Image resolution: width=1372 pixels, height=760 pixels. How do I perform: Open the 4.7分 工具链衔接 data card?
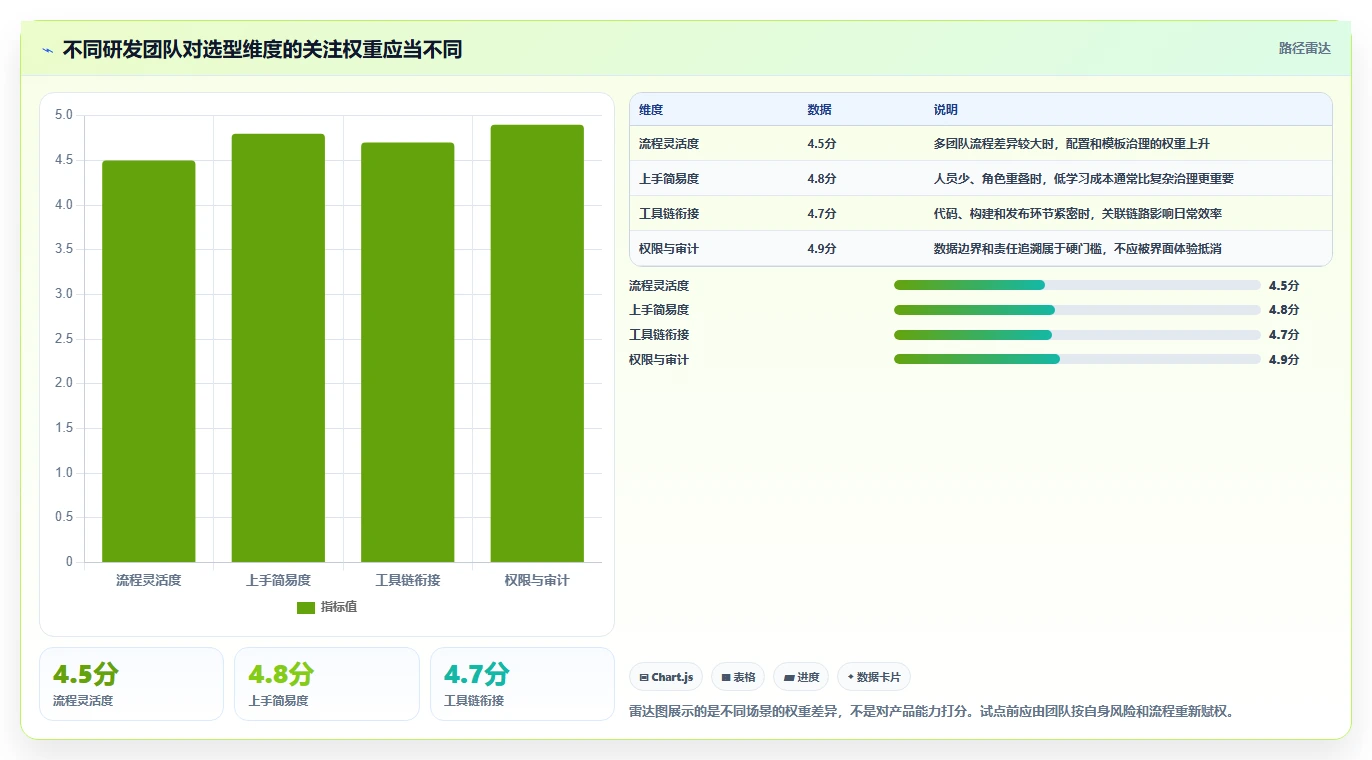(x=522, y=684)
